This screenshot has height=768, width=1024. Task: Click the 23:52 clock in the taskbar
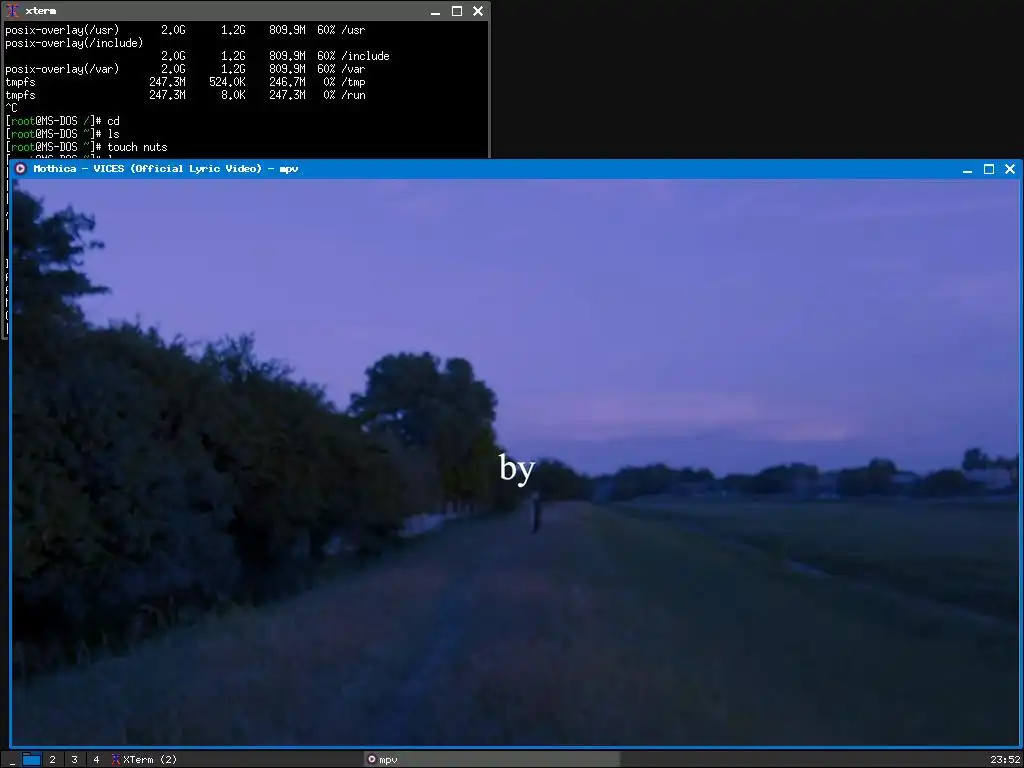pyautogui.click(x=1005, y=760)
